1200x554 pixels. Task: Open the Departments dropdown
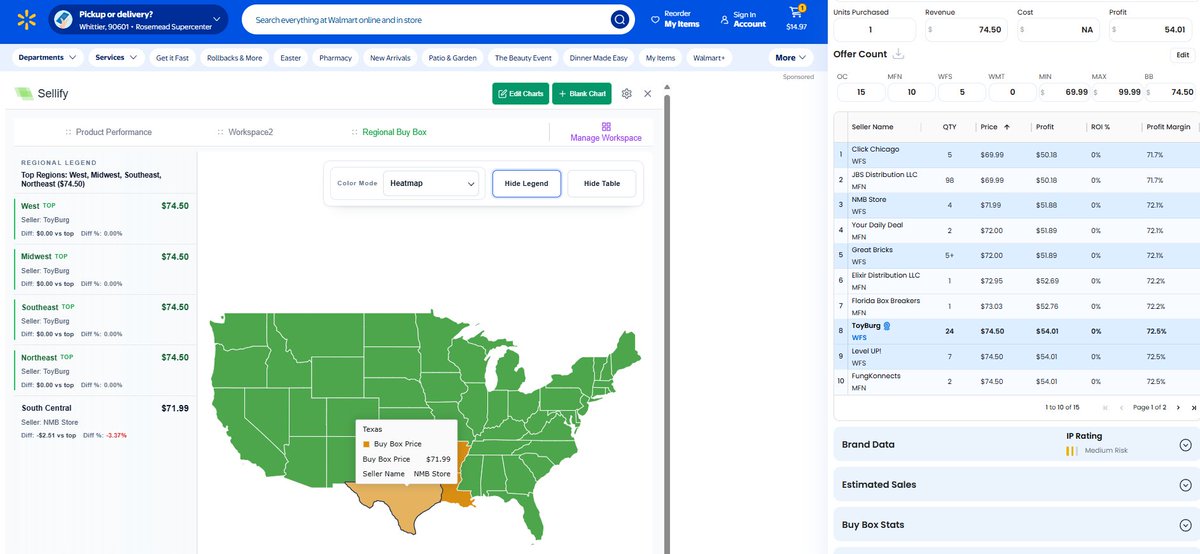(x=47, y=58)
